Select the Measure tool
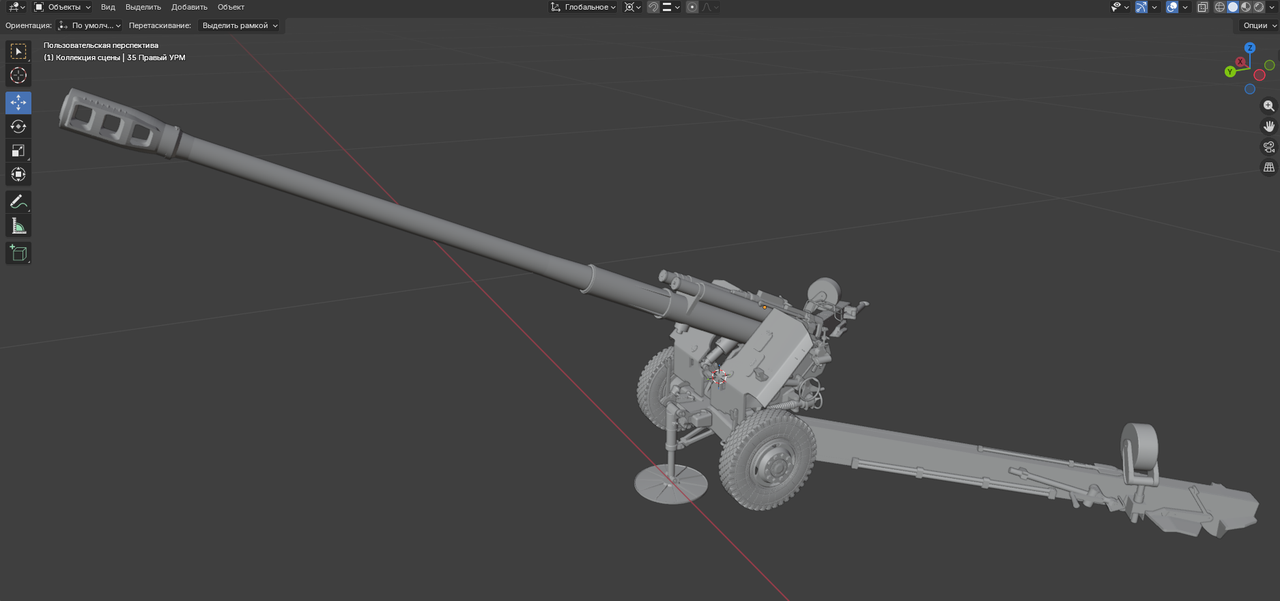Image resolution: width=1280 pixels, height=601 pixels. coord(18,226)
